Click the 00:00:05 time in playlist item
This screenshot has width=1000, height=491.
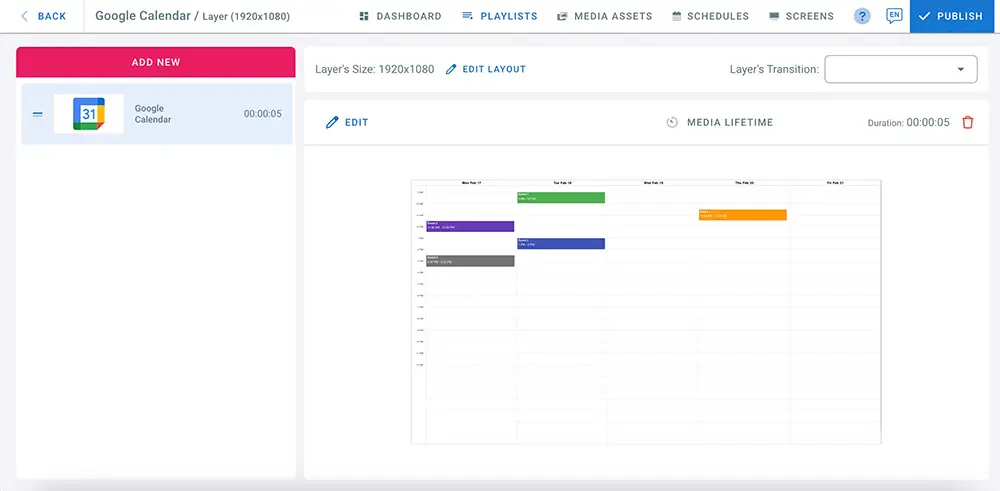pos(262,114)
